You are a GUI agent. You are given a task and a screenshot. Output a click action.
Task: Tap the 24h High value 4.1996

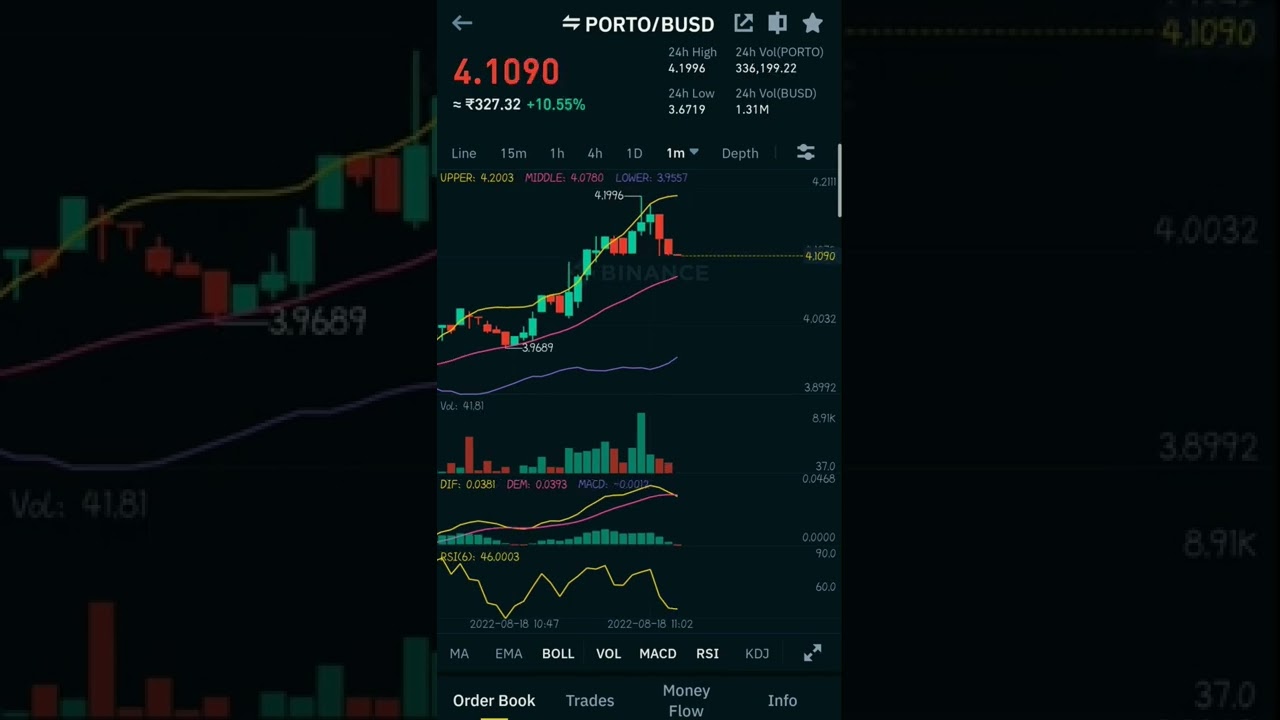coord(686,68)
